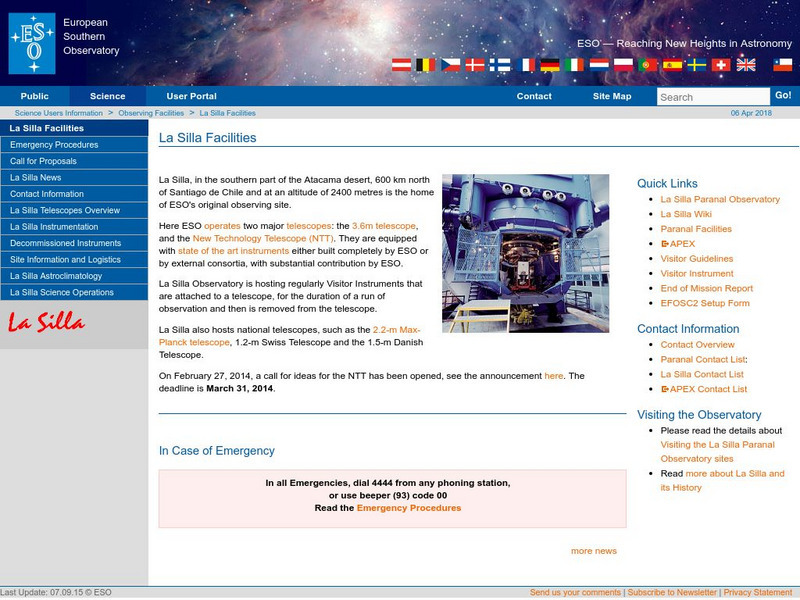Click the external-link icon beside APEX

click(664, 242)
